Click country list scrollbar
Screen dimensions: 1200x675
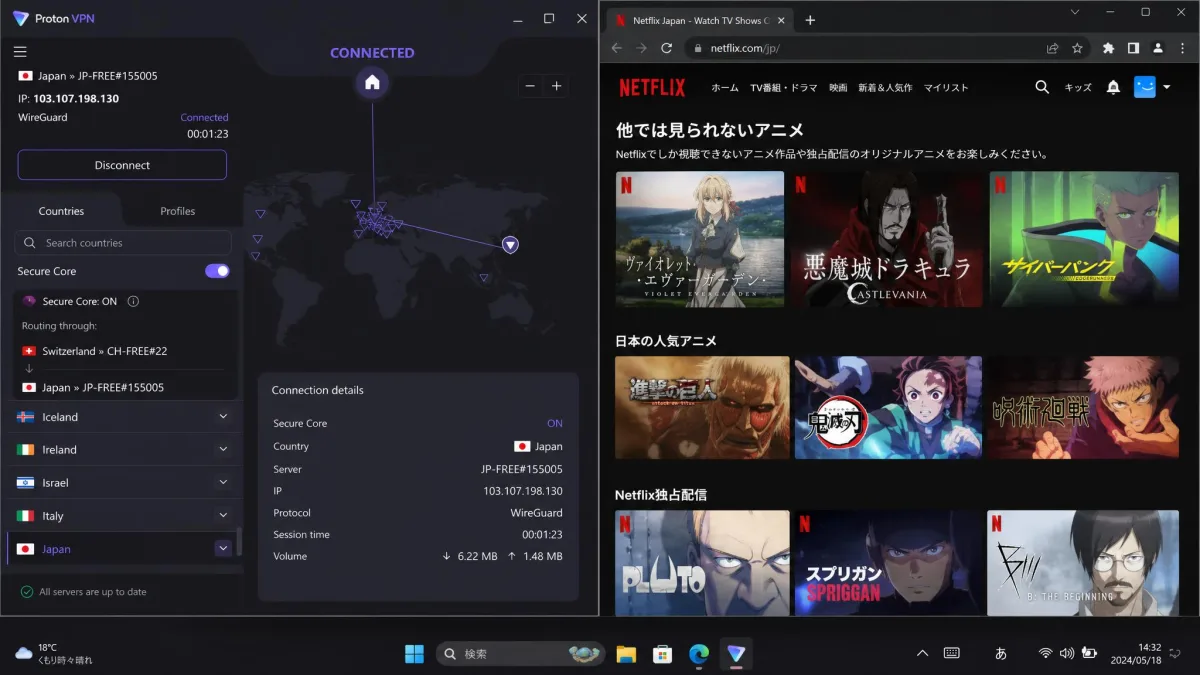pyautogui.click(x=239, y=542)
